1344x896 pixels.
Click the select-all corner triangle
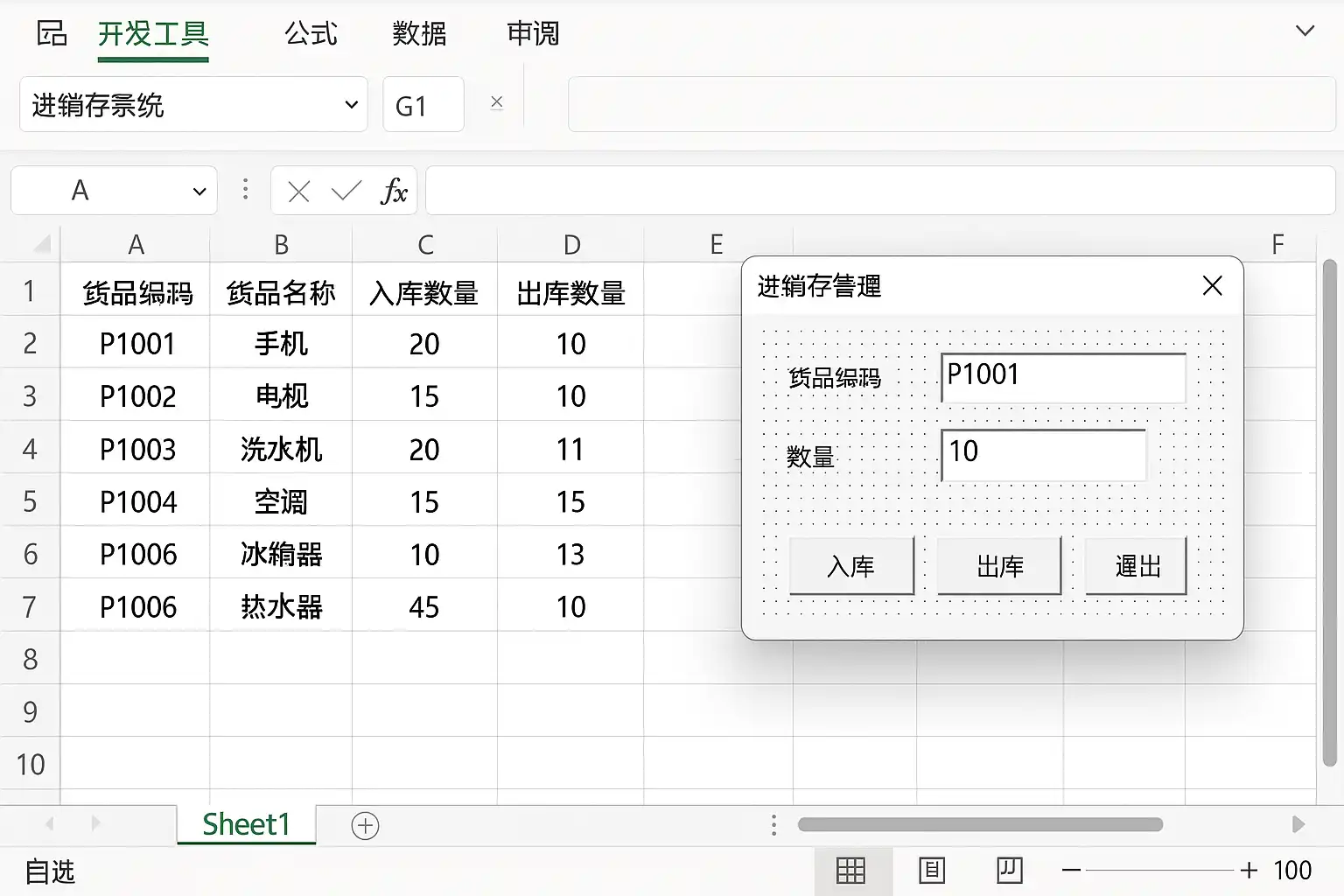point(42,244)
